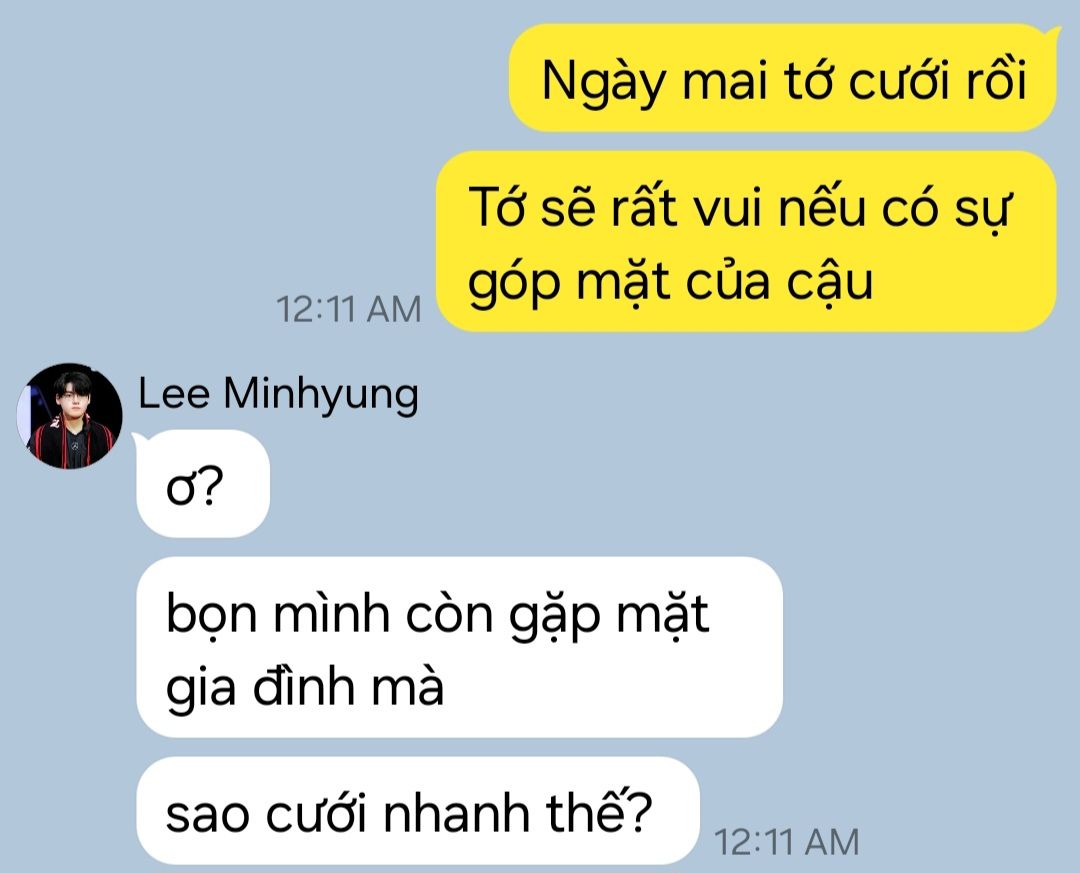Click the sender name Lee Minhyung
The height and width of the screenshot is (873, 1080).
[x=278, y=396]
